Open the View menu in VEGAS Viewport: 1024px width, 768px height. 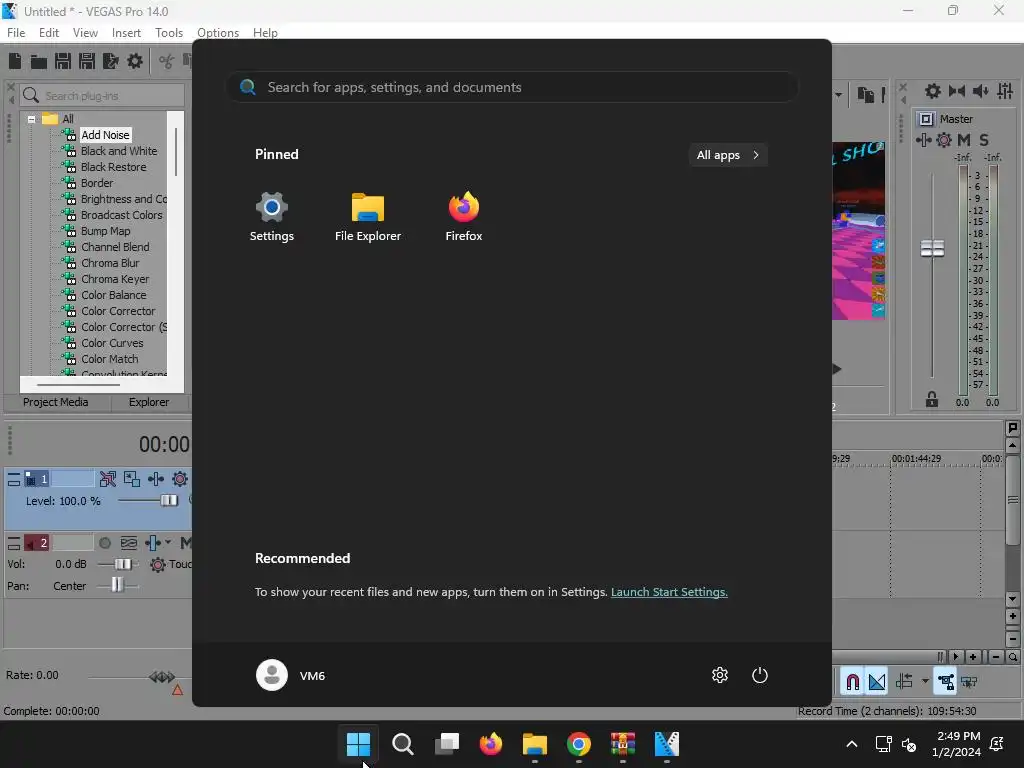(x=85, y=33)
